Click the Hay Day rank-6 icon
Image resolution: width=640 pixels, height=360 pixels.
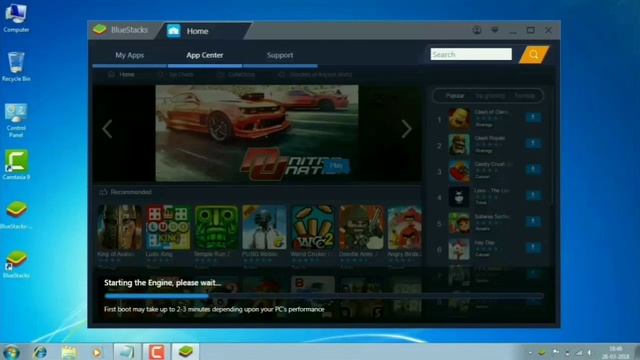click(459, 249)
